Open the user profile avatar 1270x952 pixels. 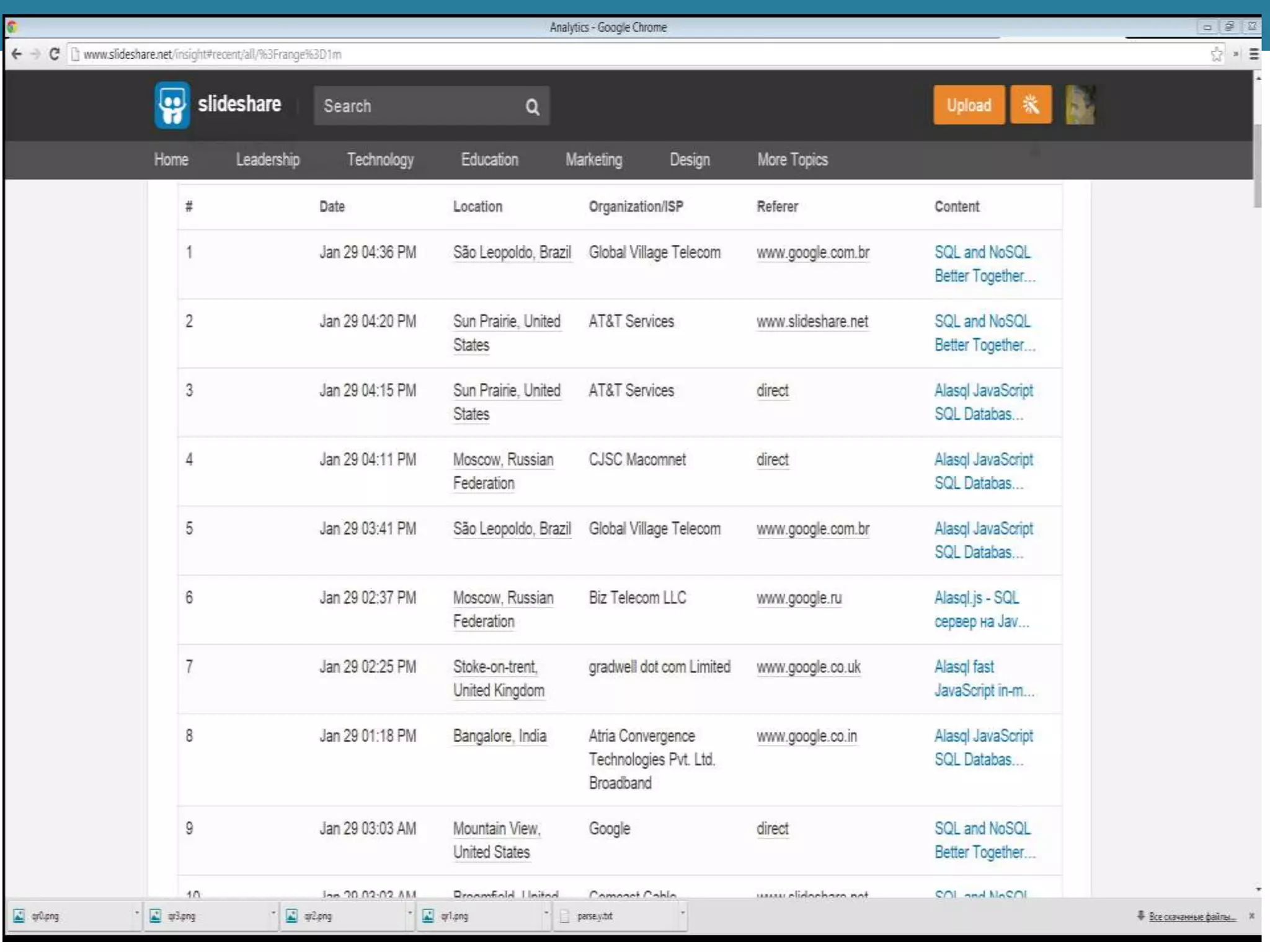point(1080,105)
